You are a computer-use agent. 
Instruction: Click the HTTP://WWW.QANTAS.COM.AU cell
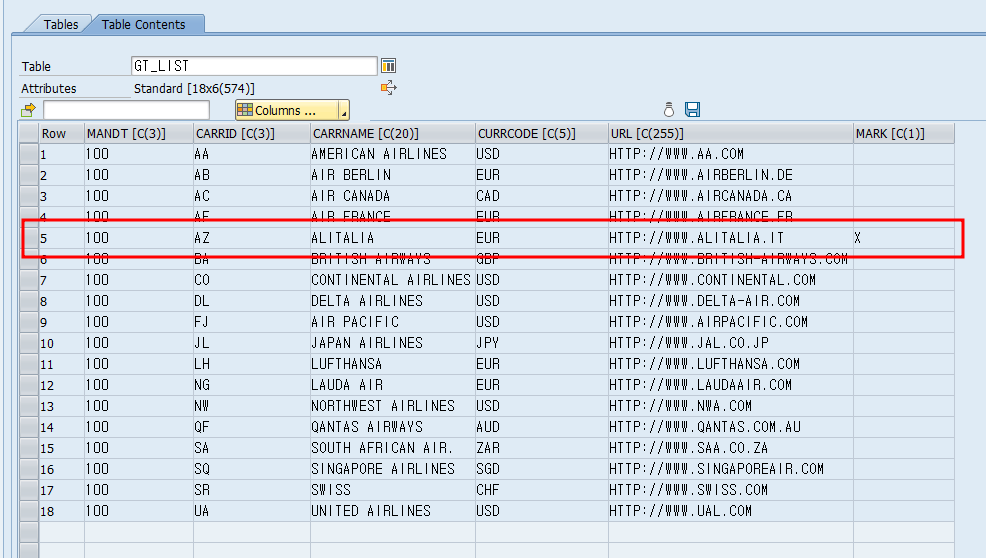tap(731, 427)
